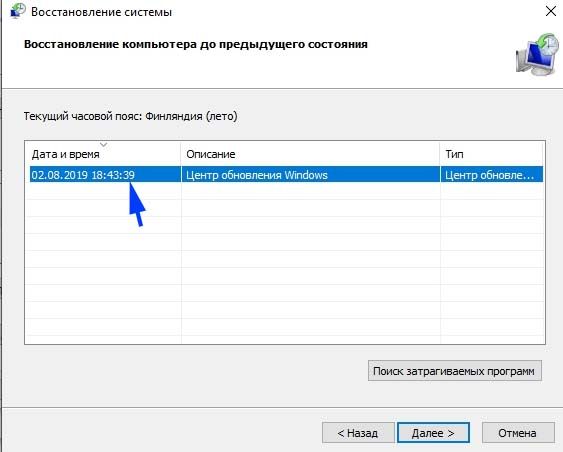Cancel with the Отмена button
Viewport: 563px width, 452px height.
(x=518, y=433)
